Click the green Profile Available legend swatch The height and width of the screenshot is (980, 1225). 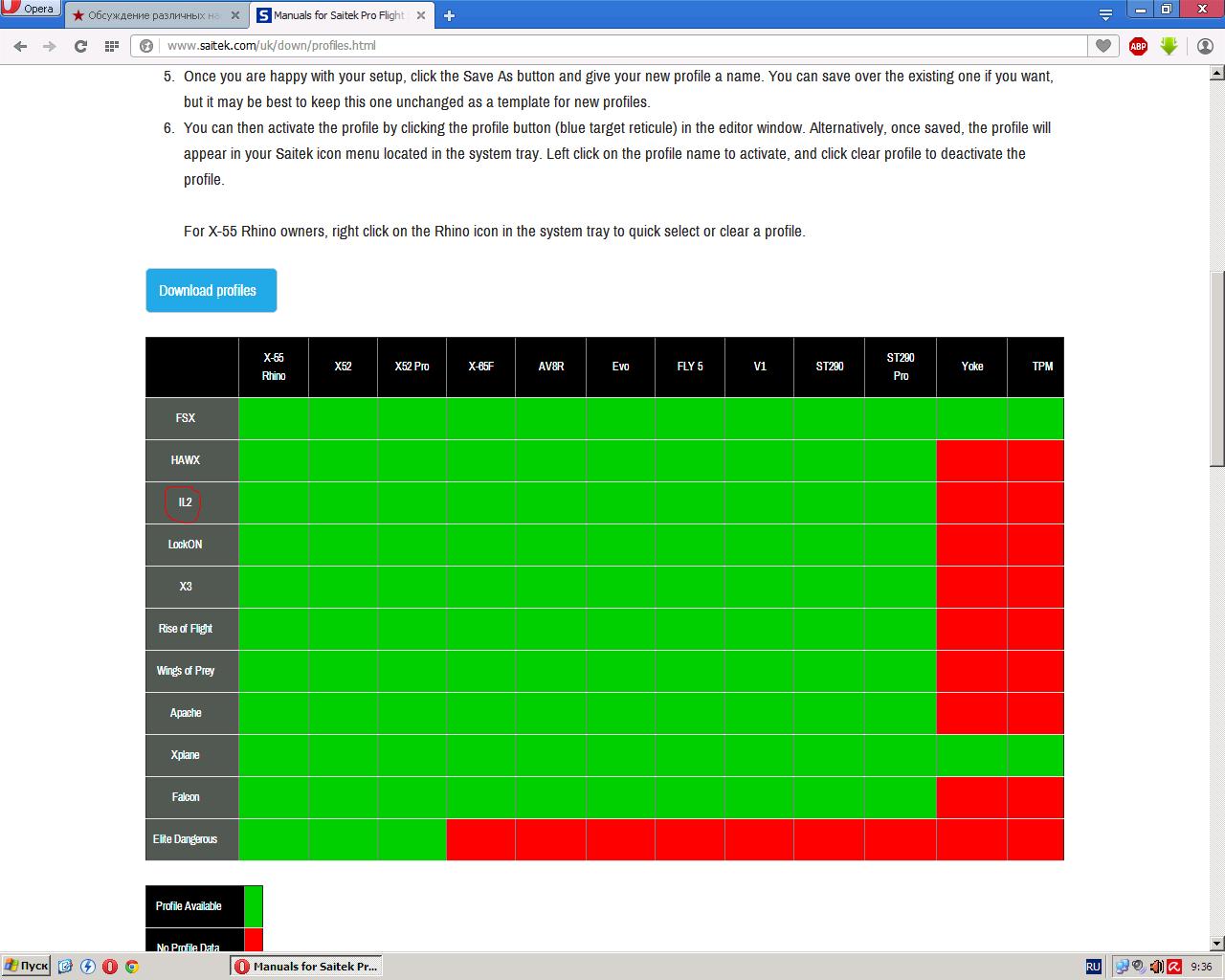coord(254,906)
